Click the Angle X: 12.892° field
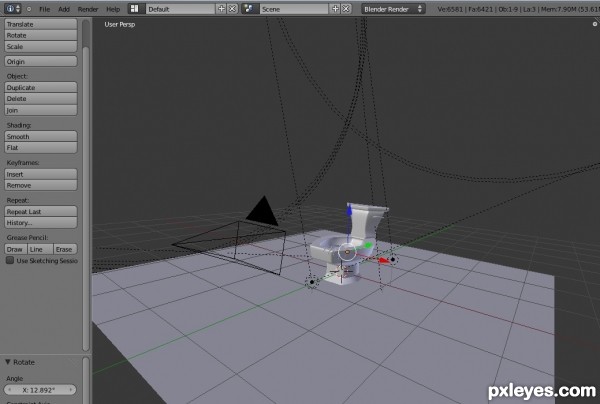 40,390
